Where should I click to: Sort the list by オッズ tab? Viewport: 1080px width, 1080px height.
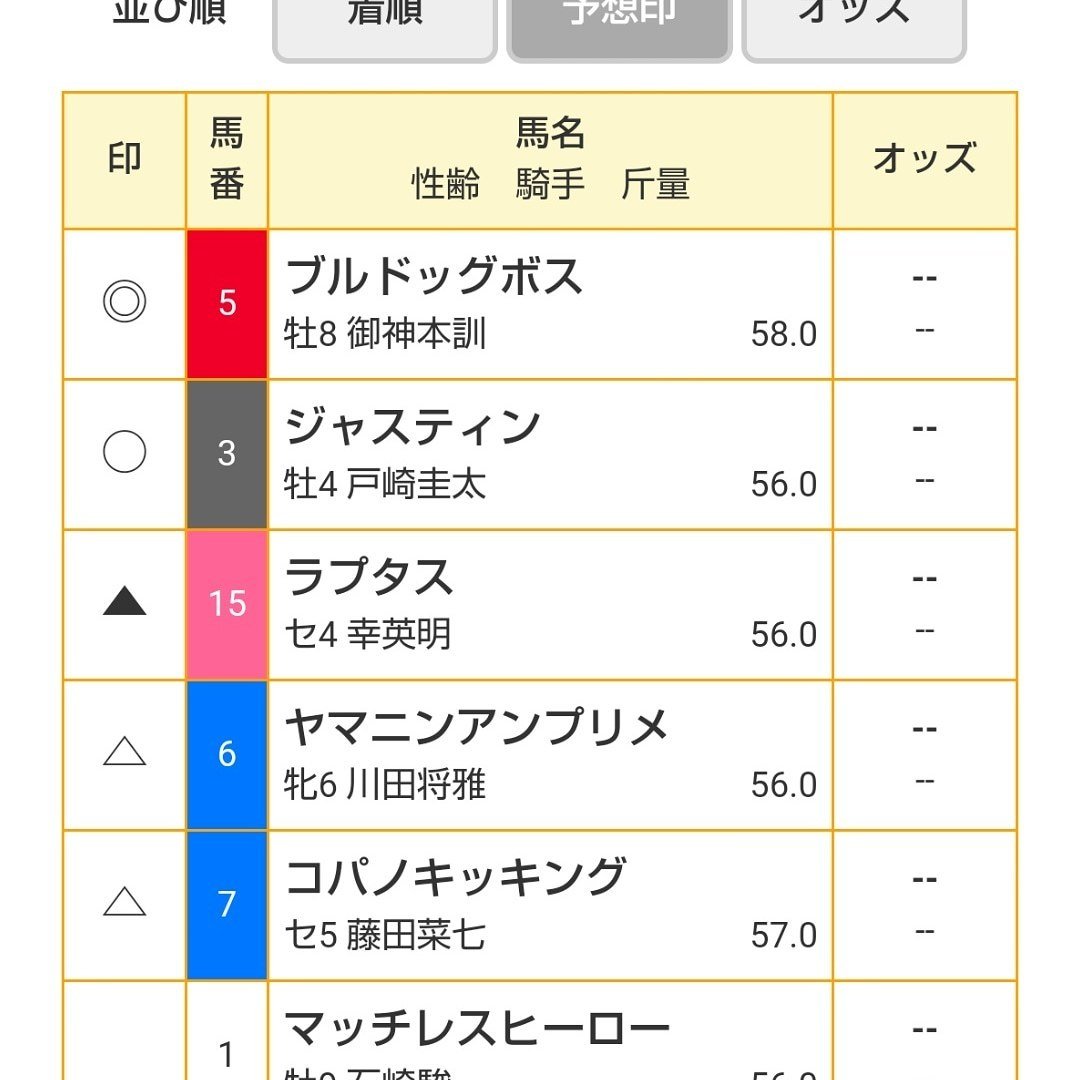click(x=854, y=28)
